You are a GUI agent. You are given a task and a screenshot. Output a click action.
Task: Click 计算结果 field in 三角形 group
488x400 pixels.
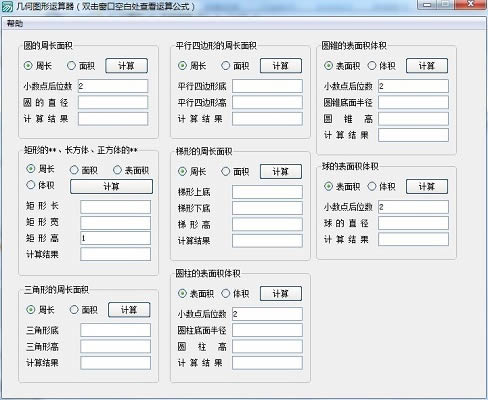point(115,363)
